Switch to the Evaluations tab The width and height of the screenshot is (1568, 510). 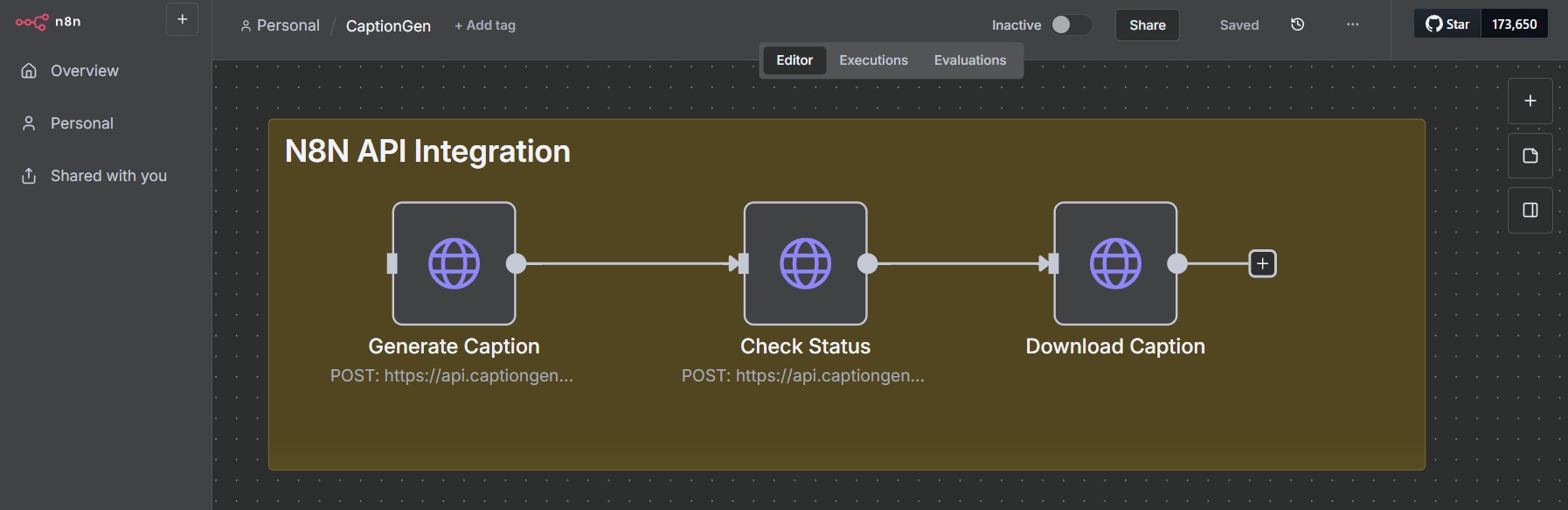tap(970, 60)
